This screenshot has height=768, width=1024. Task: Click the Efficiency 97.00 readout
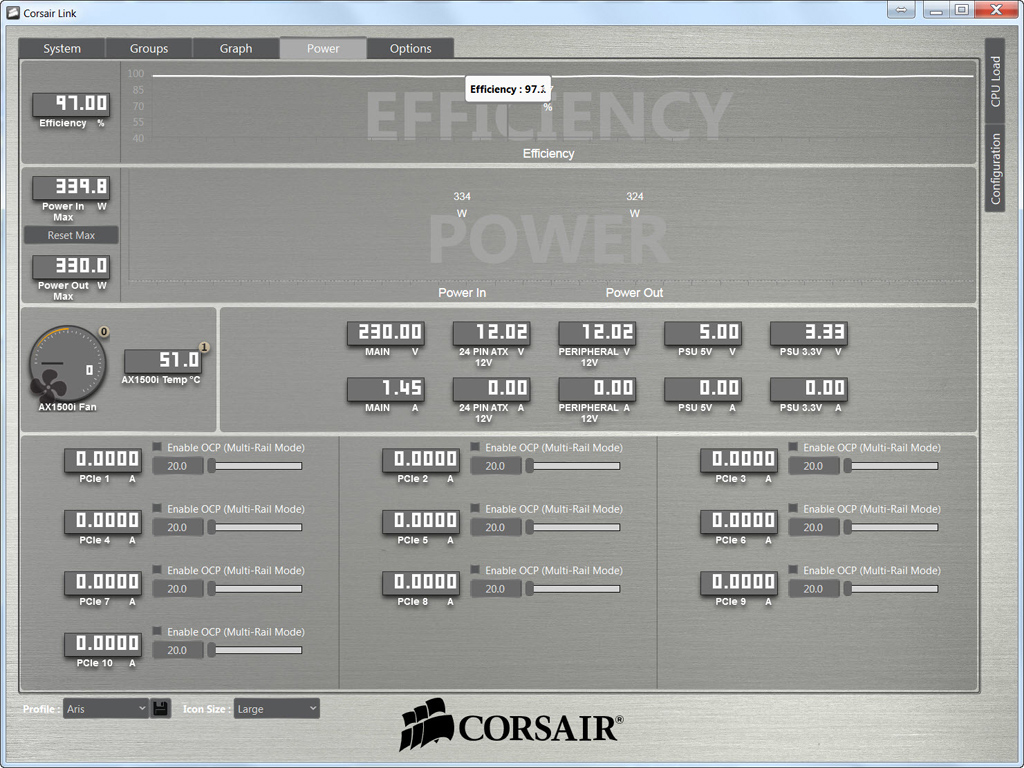(71, 103)
